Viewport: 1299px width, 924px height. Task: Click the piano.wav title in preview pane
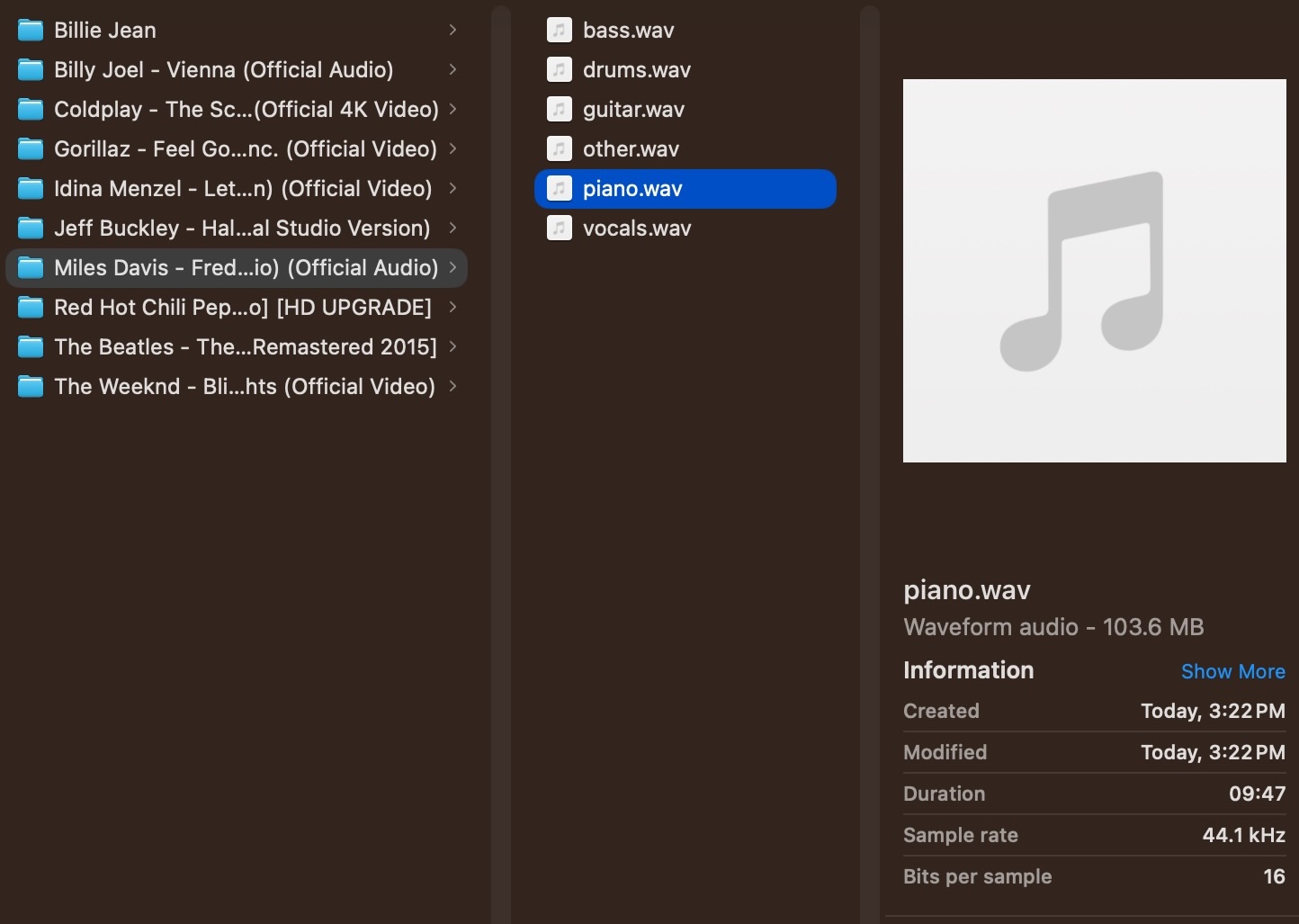[967, 590]
